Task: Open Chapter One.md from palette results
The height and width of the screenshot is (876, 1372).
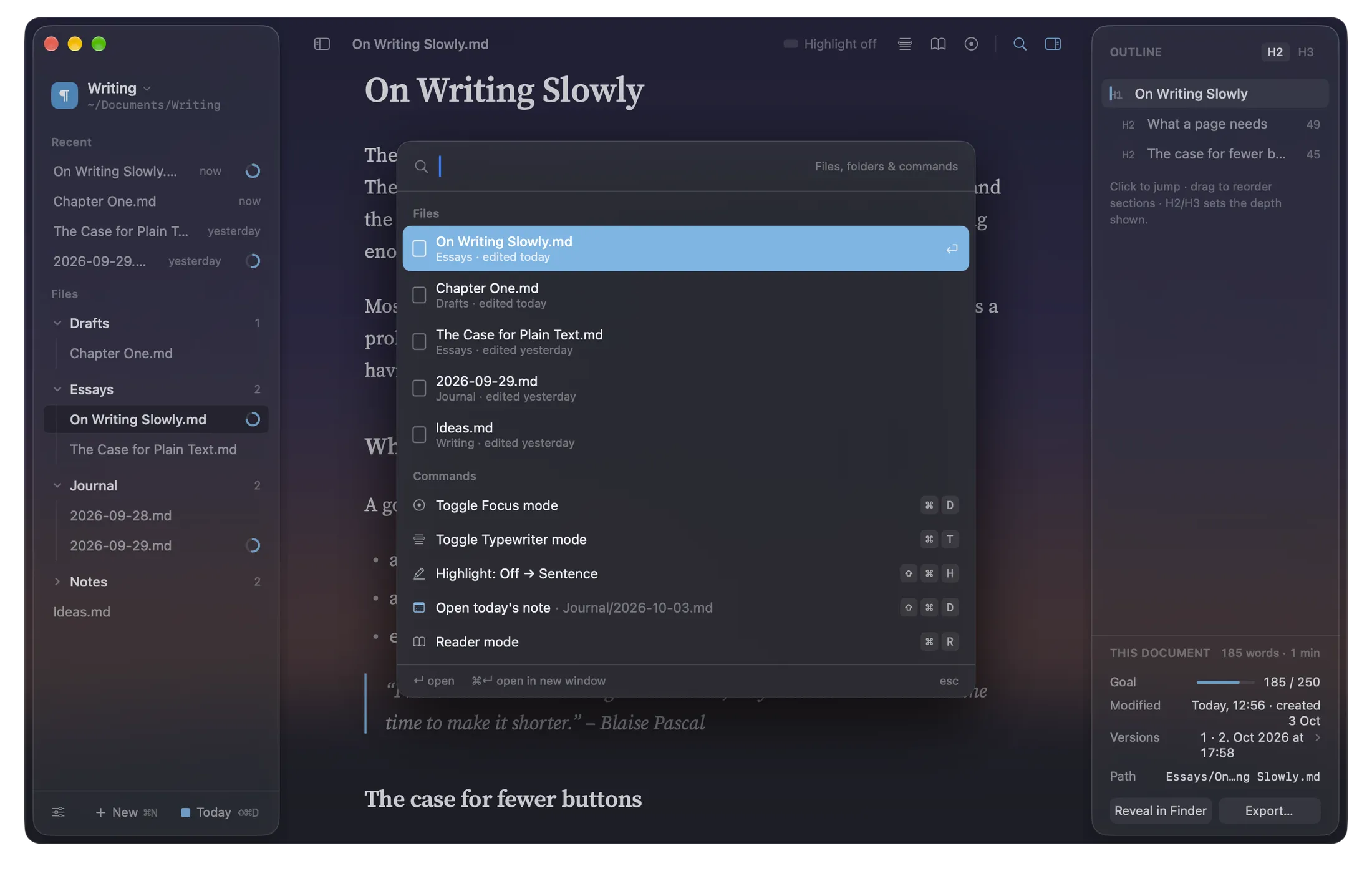Action: 685,295
